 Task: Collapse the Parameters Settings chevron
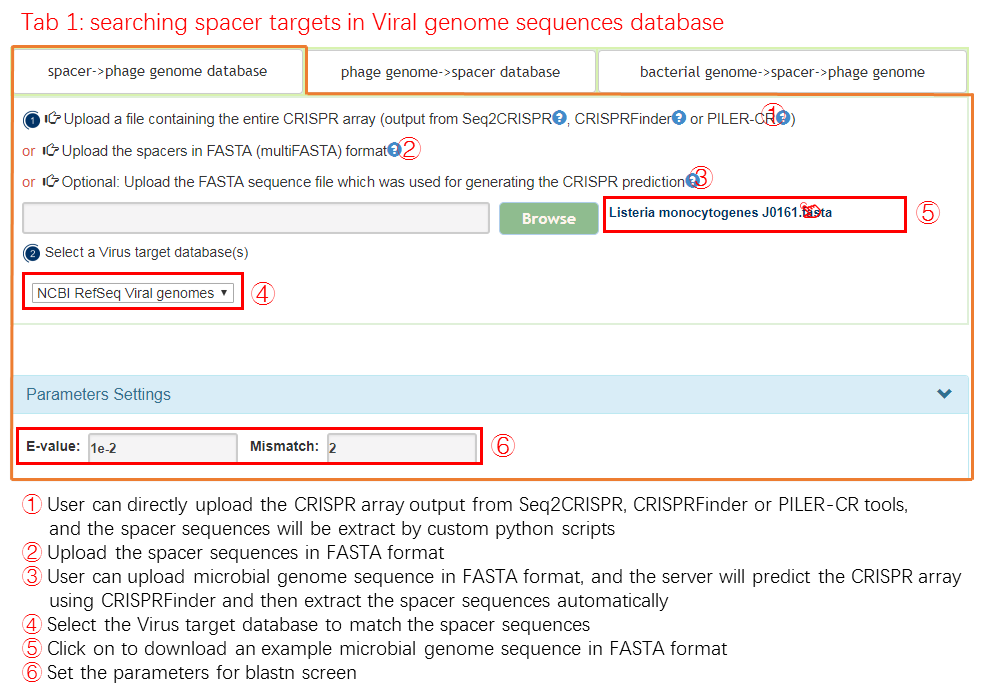pos(944,394)
